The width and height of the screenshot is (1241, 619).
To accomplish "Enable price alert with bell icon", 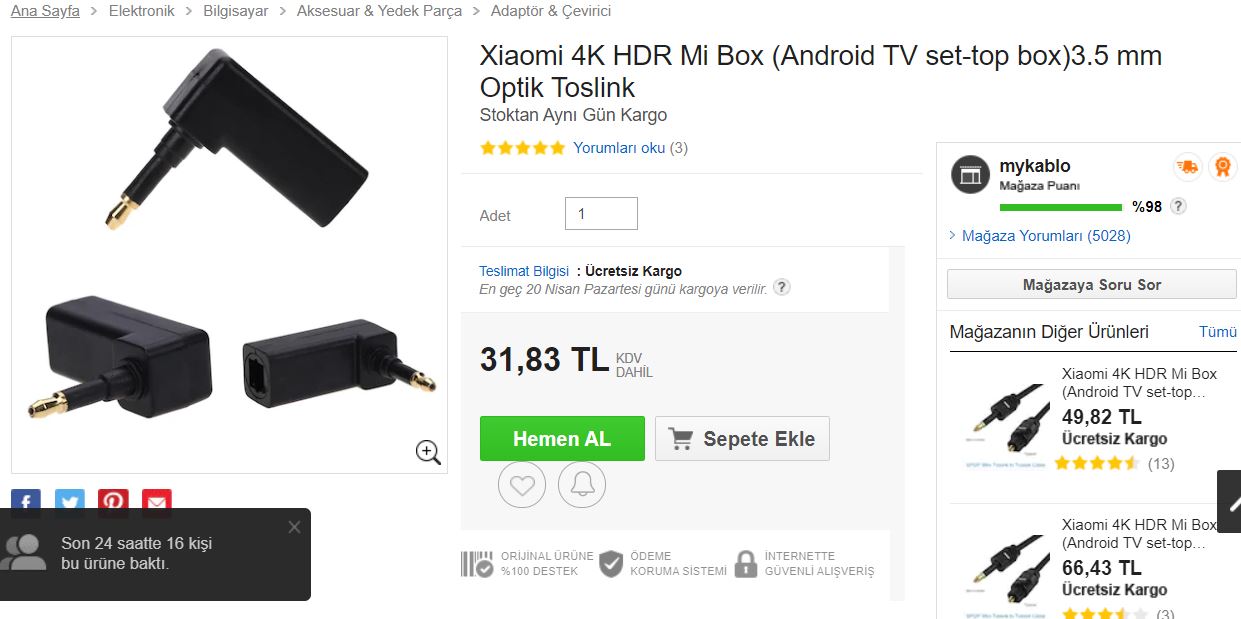I will click(582, 485).
